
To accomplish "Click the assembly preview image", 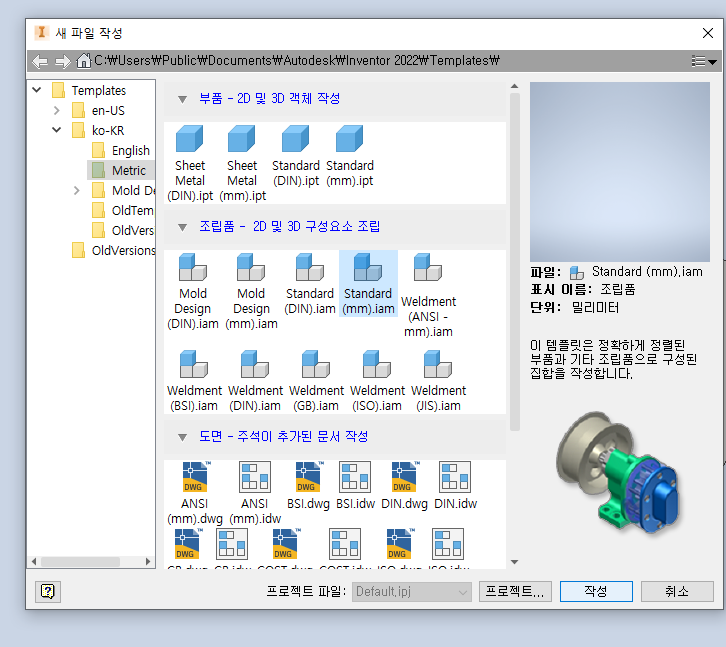I will (x=620, y=473).
